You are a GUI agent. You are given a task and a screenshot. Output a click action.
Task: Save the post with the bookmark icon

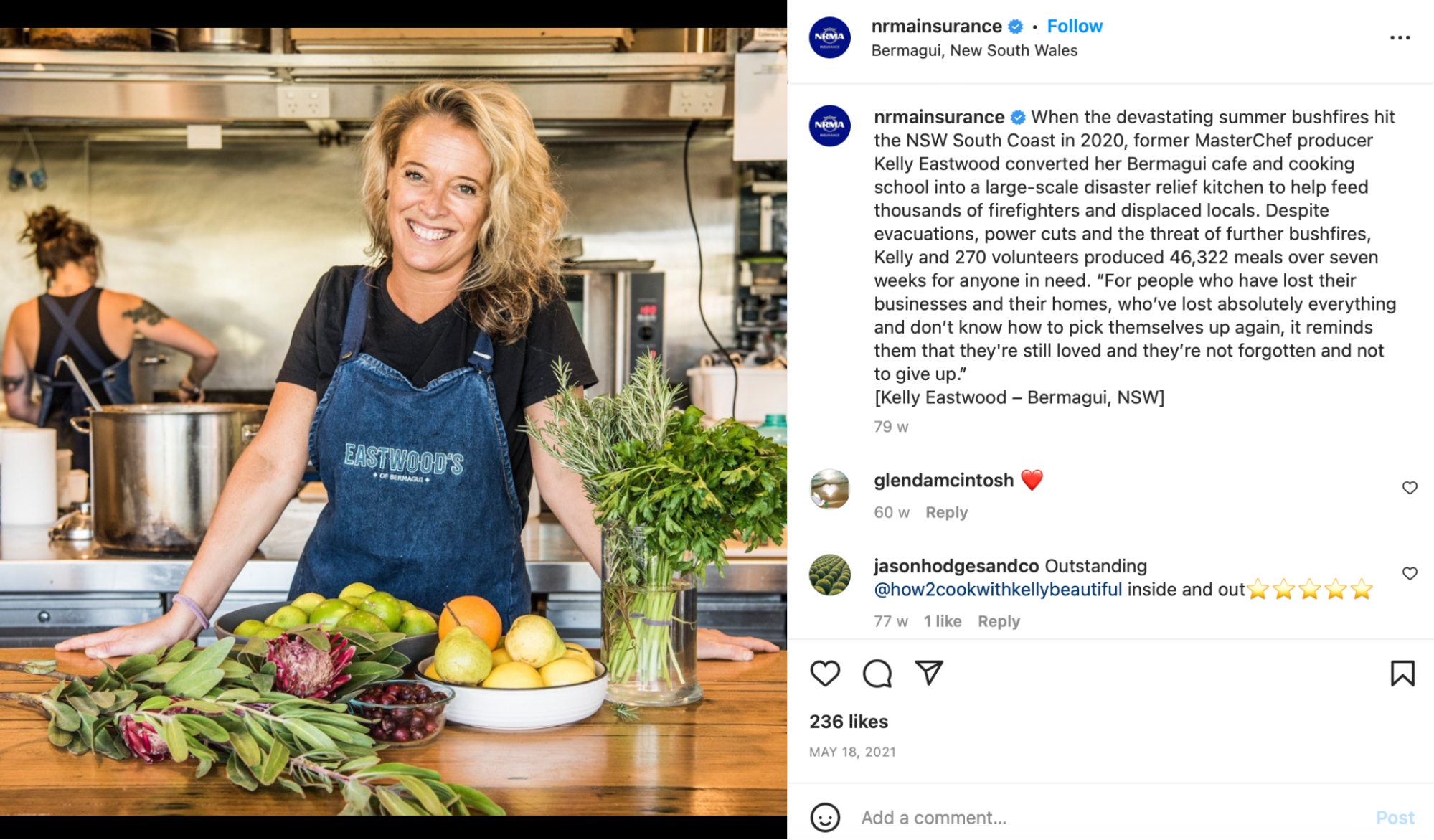[1402, 674]
